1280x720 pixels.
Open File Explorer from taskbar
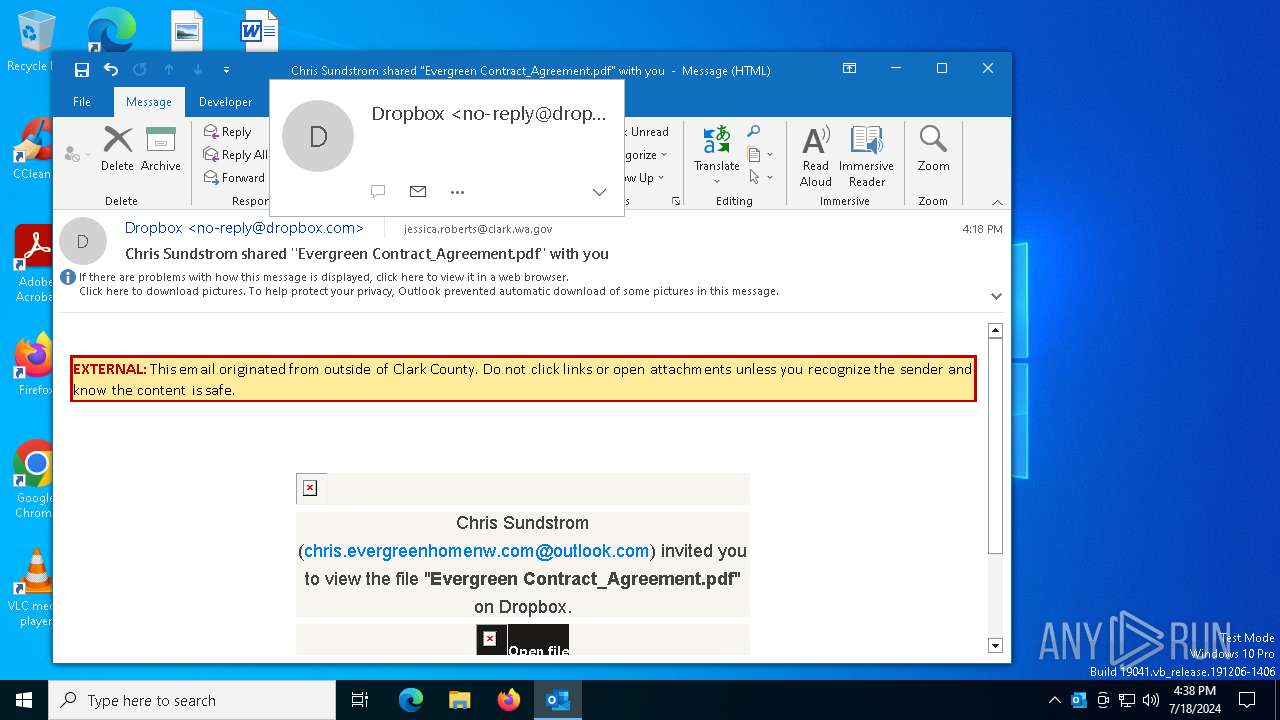pos(459,700)
